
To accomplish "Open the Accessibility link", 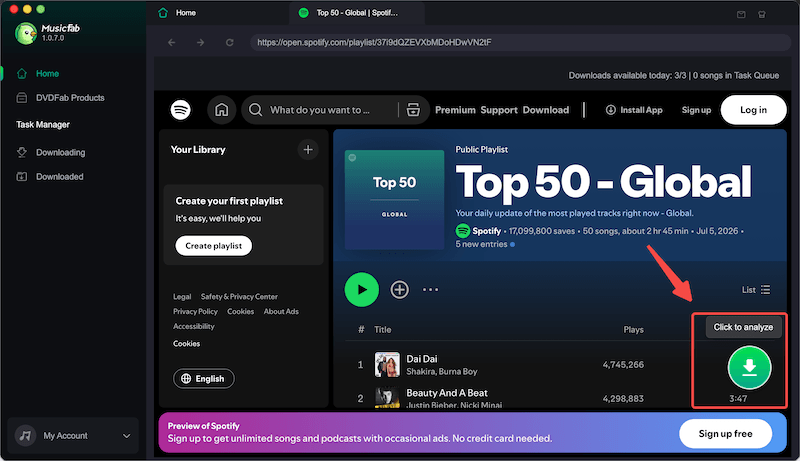I will coord(193,326).
